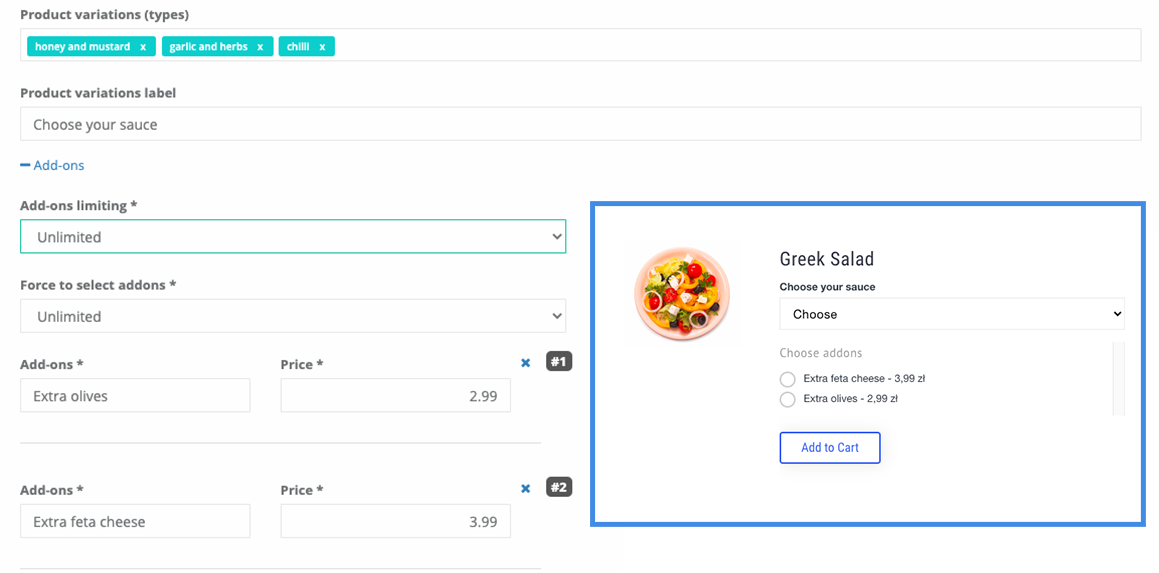Click the 'Choose addons' heading in preview
This screenshot has height=573, width=1159.
tap(821, 353)
